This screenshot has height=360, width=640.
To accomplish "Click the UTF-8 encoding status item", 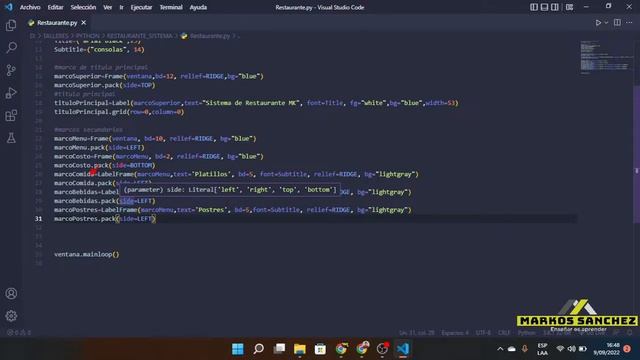I will [x=483, y=333].
